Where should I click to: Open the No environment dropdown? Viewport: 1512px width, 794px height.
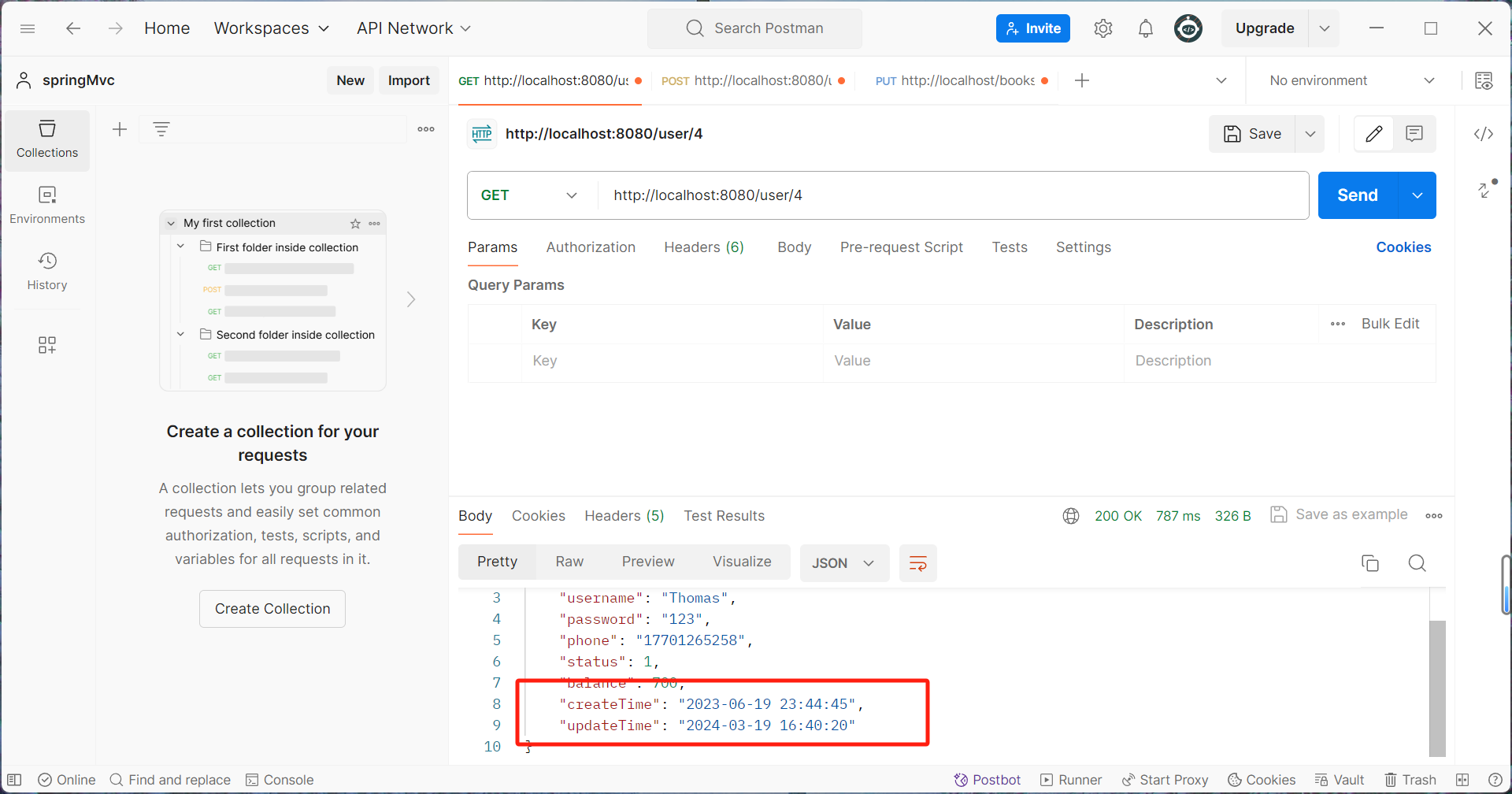1351,80
